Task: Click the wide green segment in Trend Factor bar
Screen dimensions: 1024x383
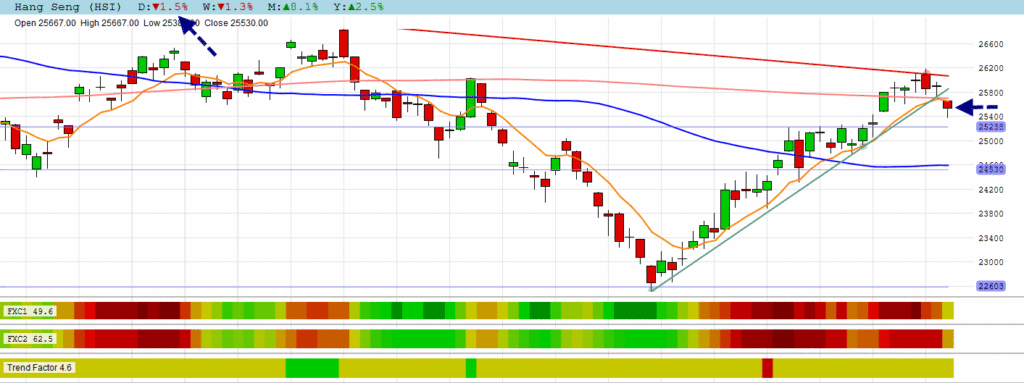Action: coord(312,368)
